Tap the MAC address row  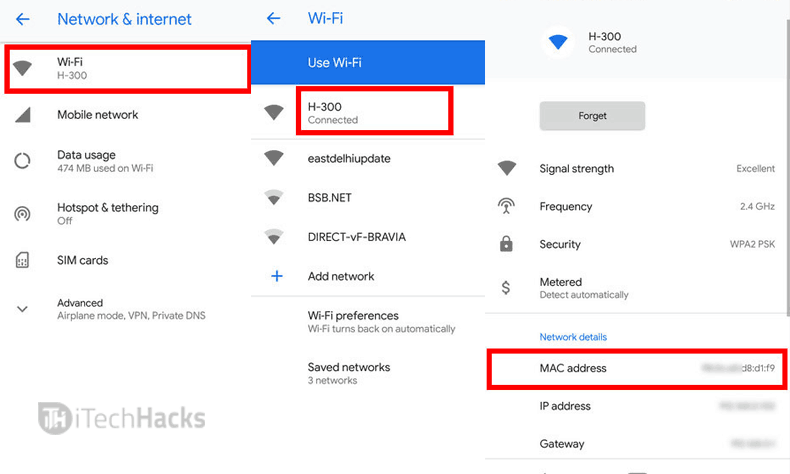click(x=636, y=369)
